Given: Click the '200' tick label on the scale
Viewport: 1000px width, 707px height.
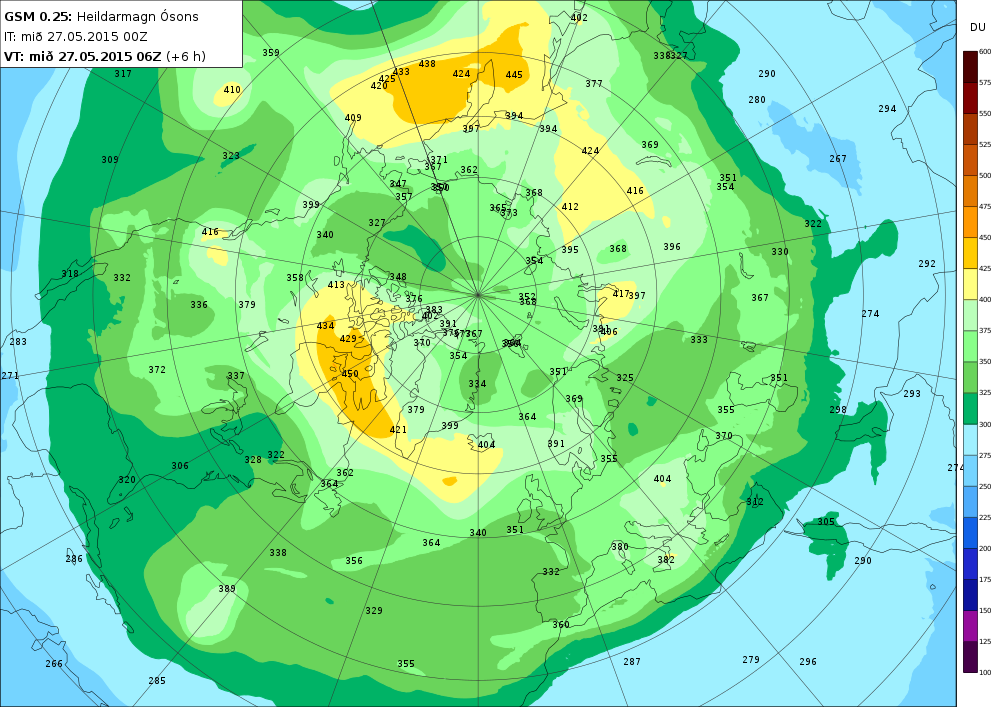Looking at the screenshot, I should pos(985,548).
